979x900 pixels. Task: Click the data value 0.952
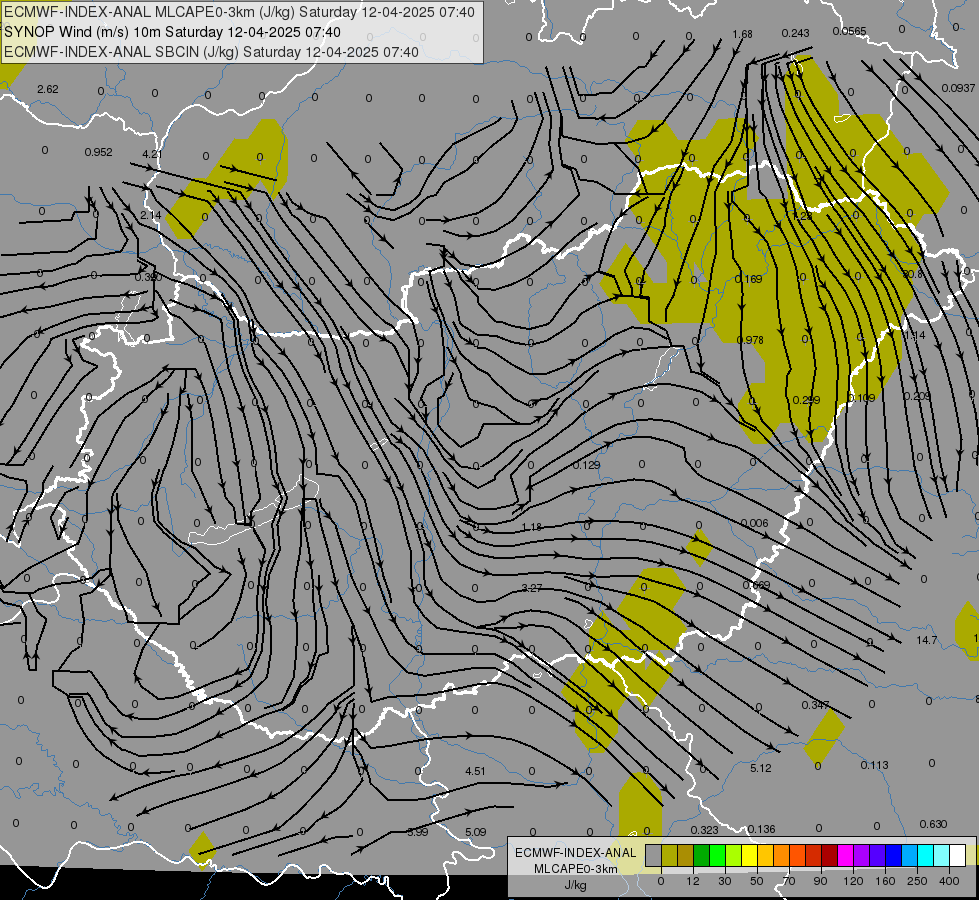(98, 152)
